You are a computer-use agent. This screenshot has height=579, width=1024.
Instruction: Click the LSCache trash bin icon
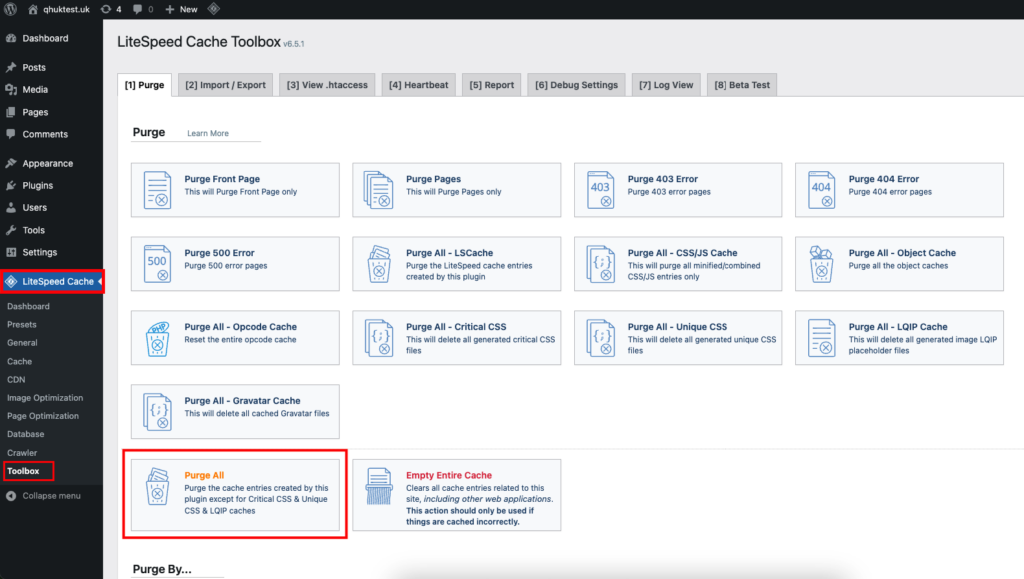pyautogui.click(x=379, y=264)
